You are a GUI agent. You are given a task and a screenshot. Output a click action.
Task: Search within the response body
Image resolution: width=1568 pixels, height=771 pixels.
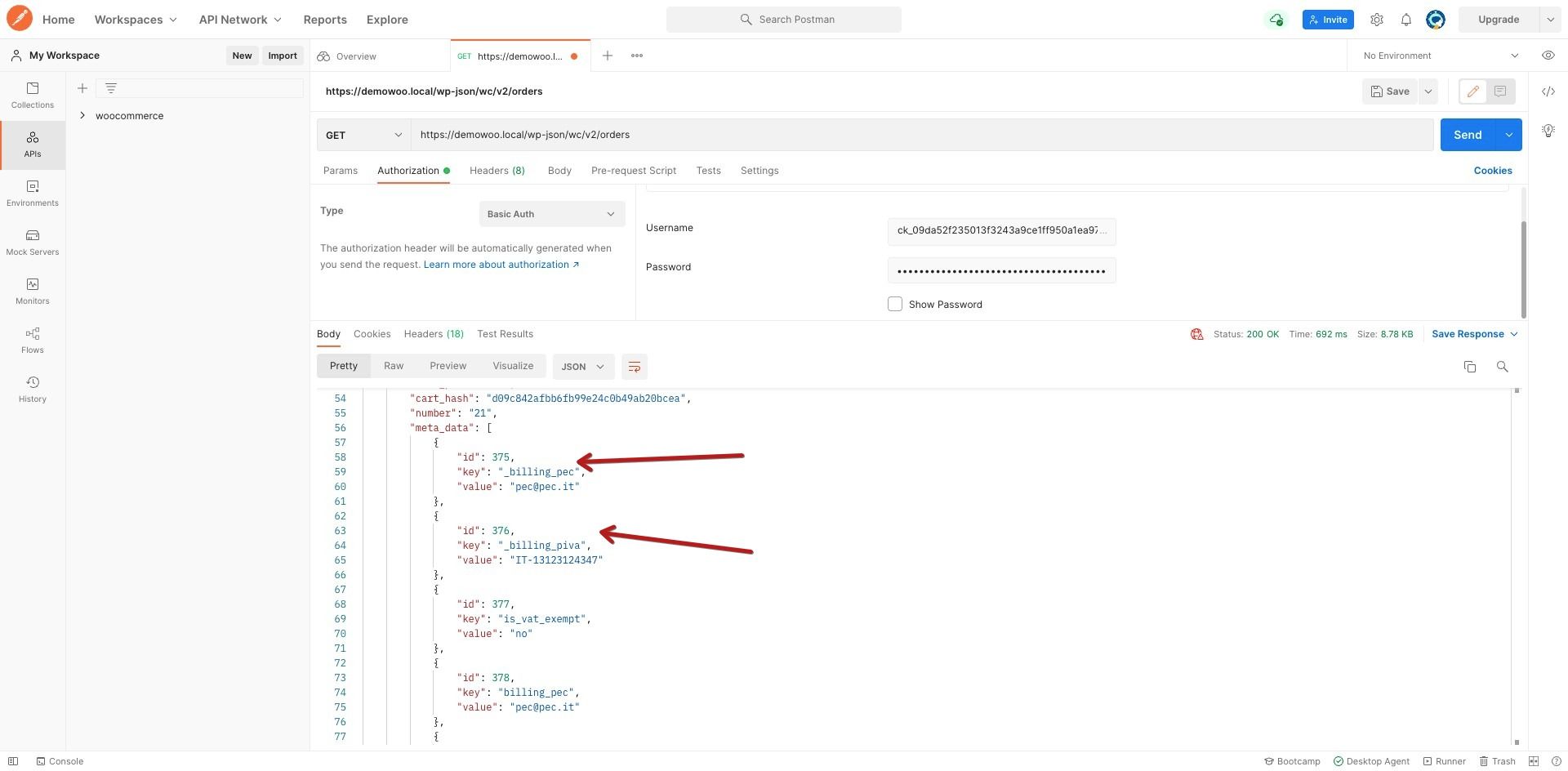coord(1502,367)
